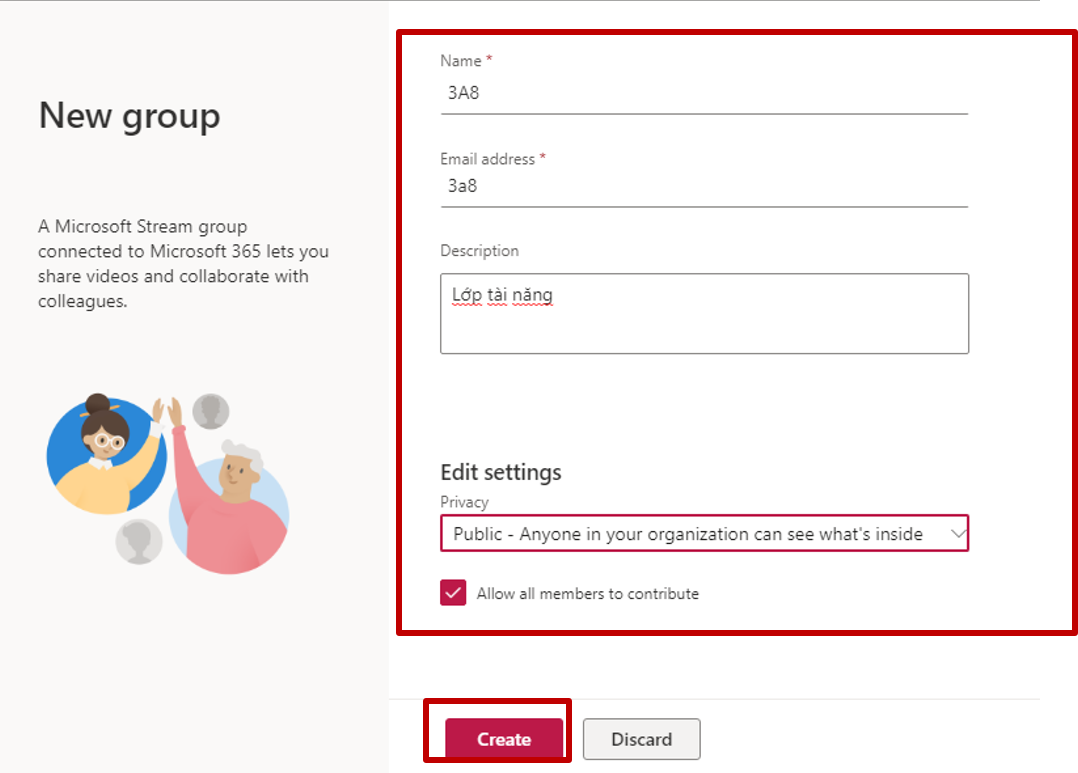
Task: Click the 'Allow all members to contribute' label
Action: point(587,594)
